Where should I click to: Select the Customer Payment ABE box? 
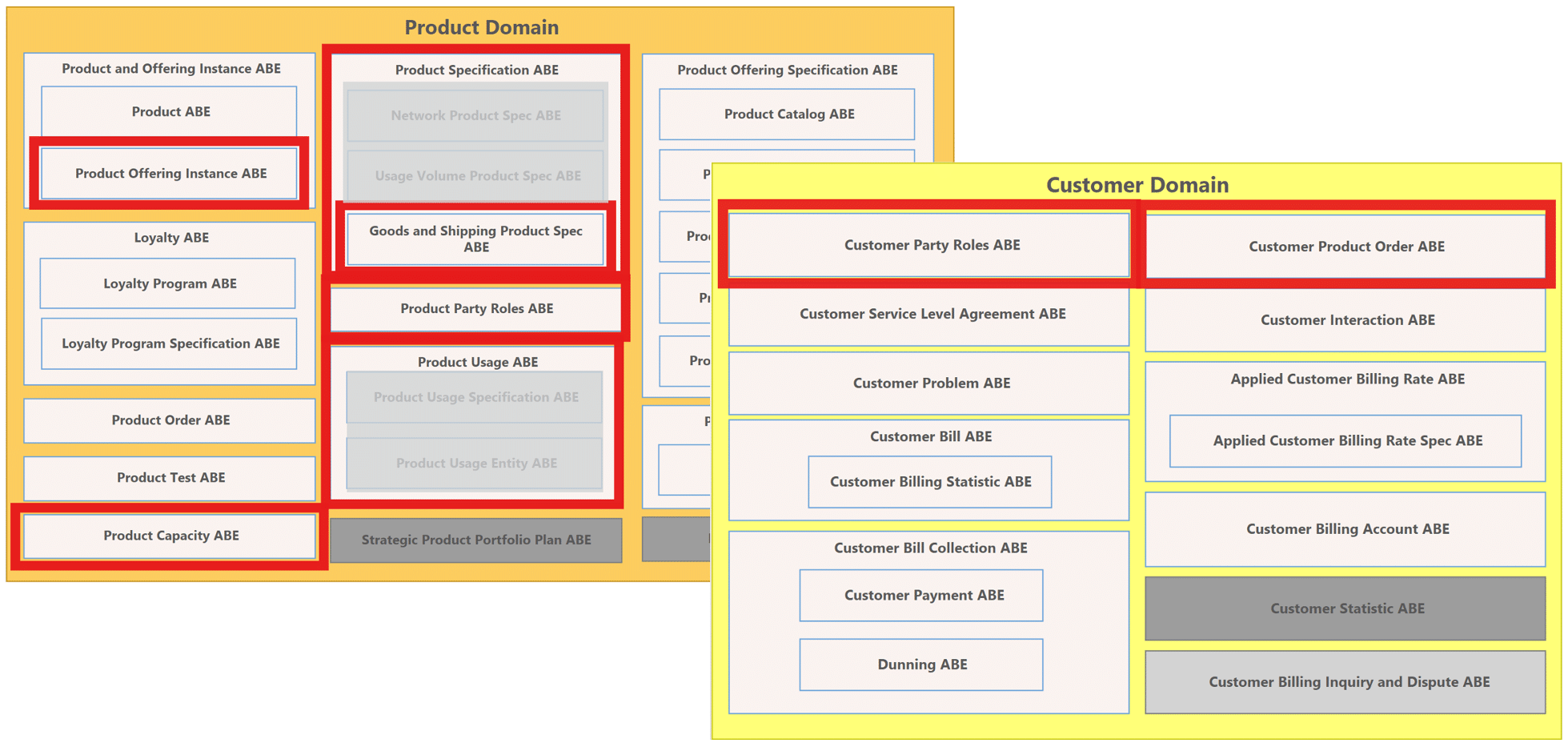pyautogui.click(x=921, y=596)
